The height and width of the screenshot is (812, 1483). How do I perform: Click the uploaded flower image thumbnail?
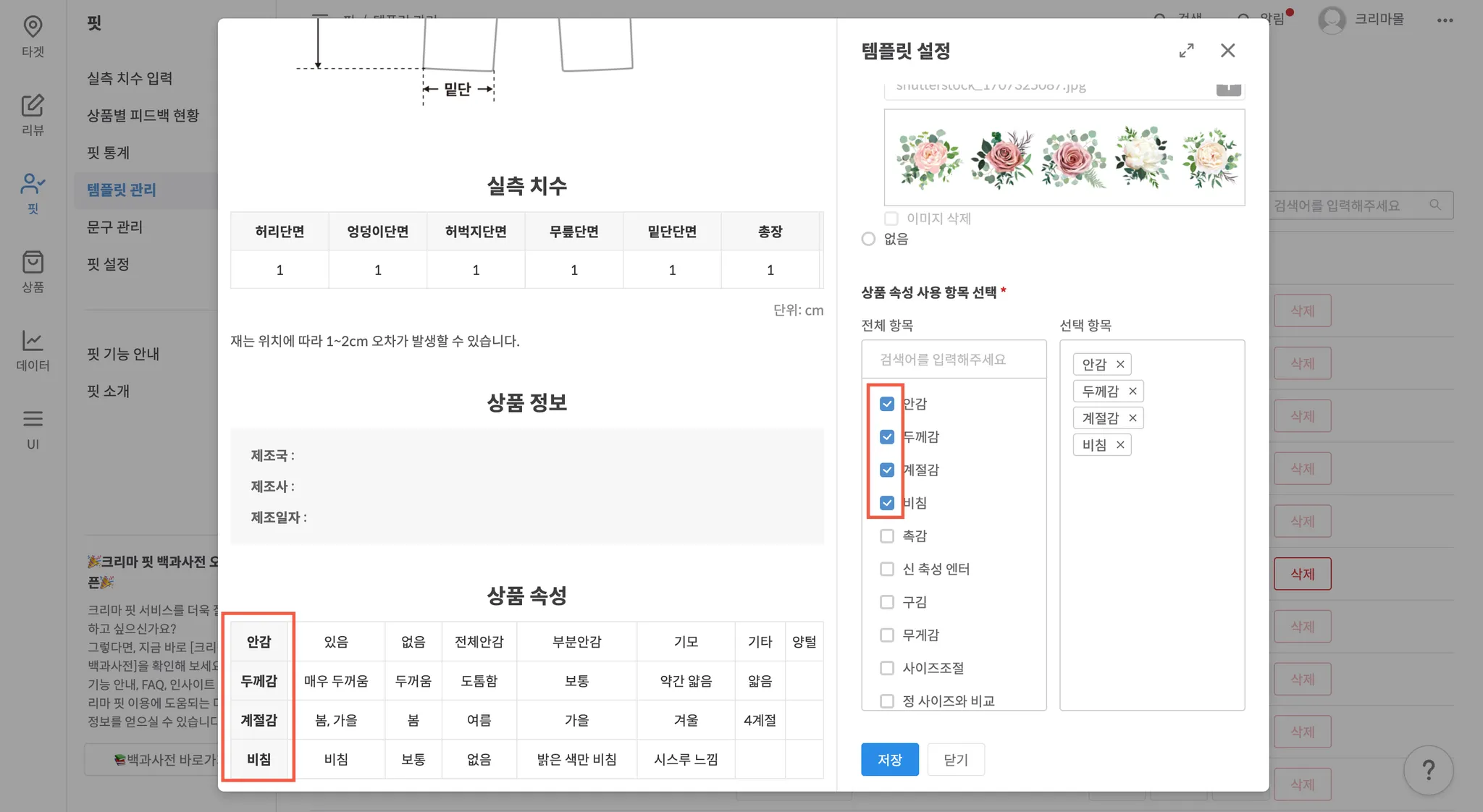point(1064,158)
